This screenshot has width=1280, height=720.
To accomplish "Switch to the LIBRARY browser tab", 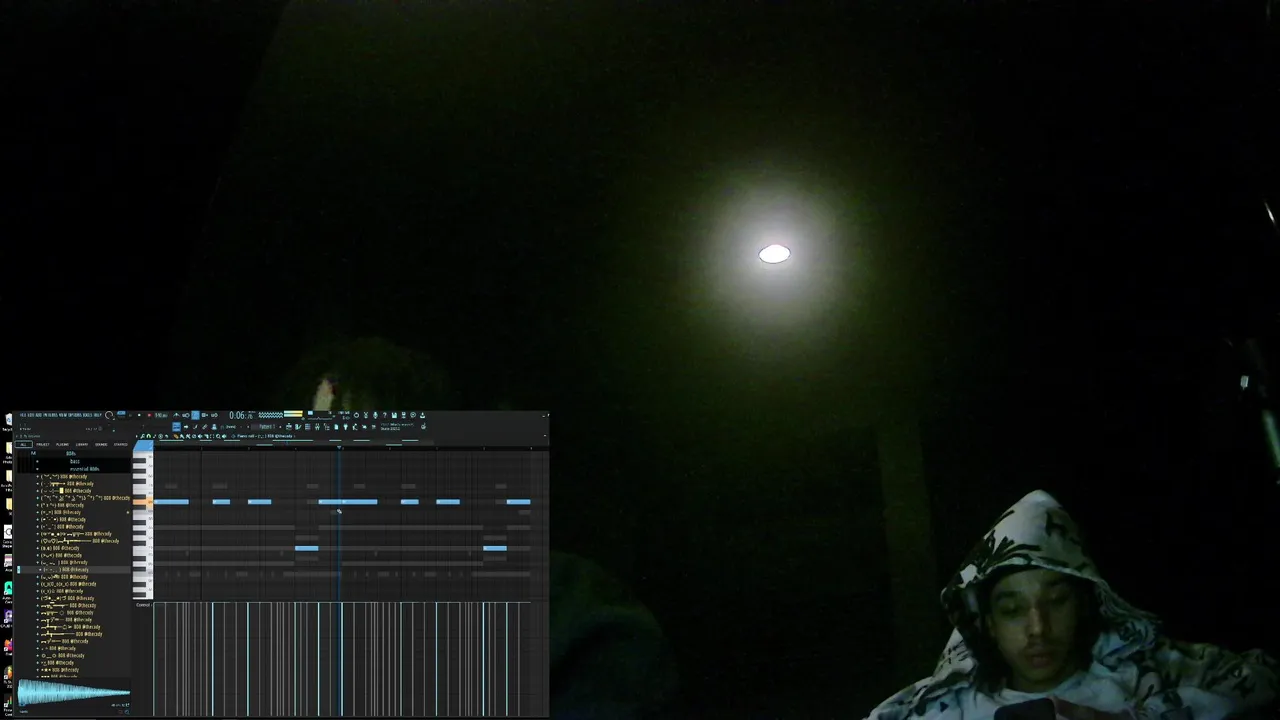I will pyautogui.click(x=82, y=444).
